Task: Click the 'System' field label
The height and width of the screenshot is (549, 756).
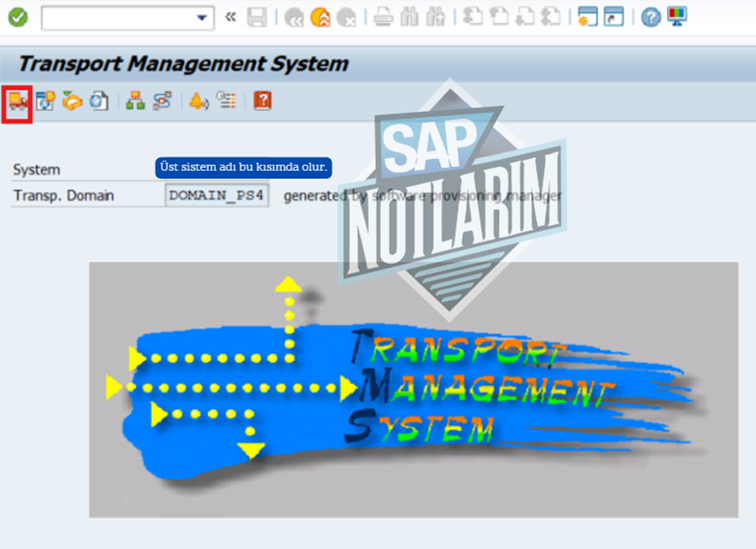Action: pos(37,170)
